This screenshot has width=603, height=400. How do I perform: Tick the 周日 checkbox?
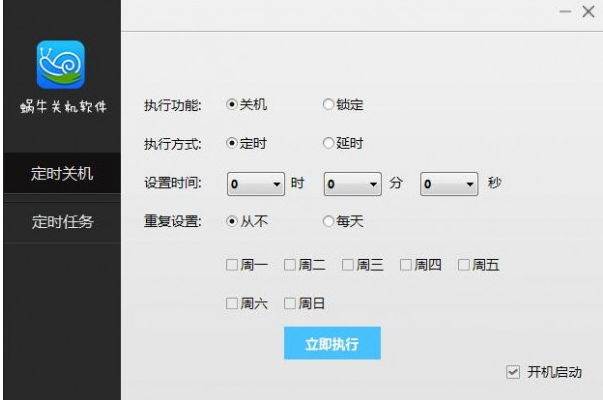click(x=290, y=304)
